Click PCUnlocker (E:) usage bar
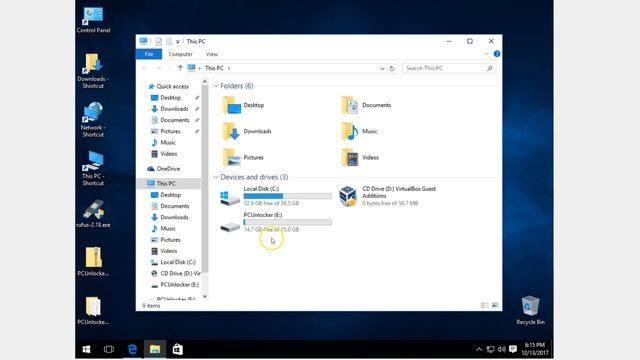Viewport: 640px width, 360px height. click(x=288, y=222)
